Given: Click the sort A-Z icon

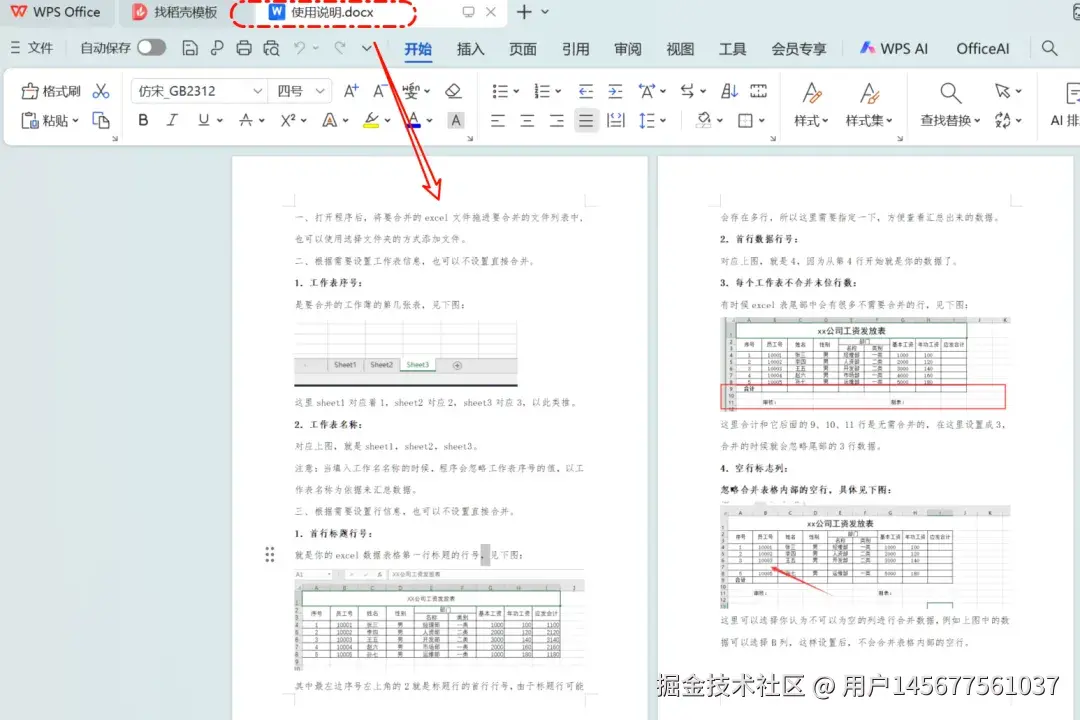Looking at the screenshot, I should (x=729, y=91).
